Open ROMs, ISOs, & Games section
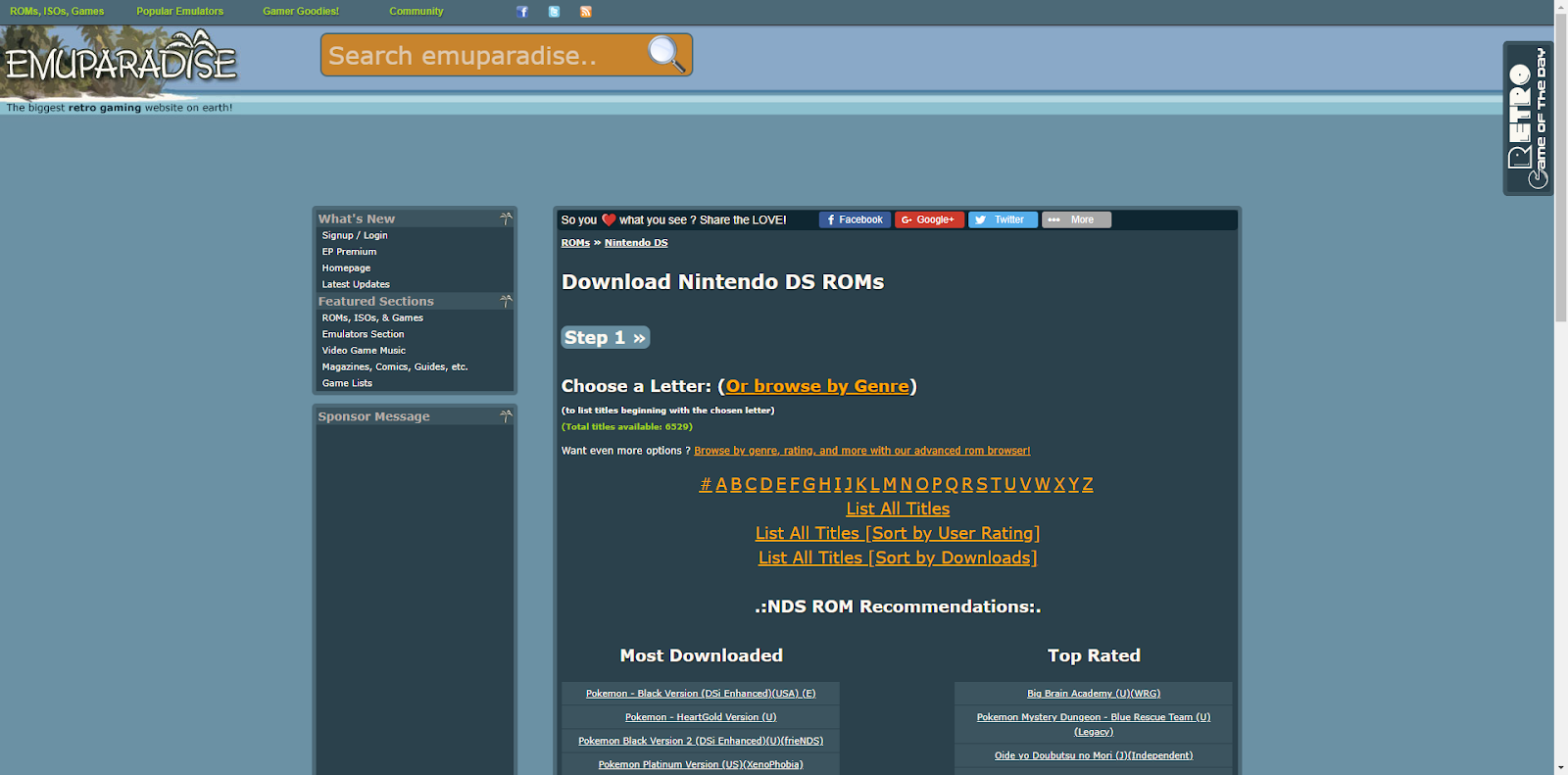This screenshot has height=775, width=1568. coord(372,317)
